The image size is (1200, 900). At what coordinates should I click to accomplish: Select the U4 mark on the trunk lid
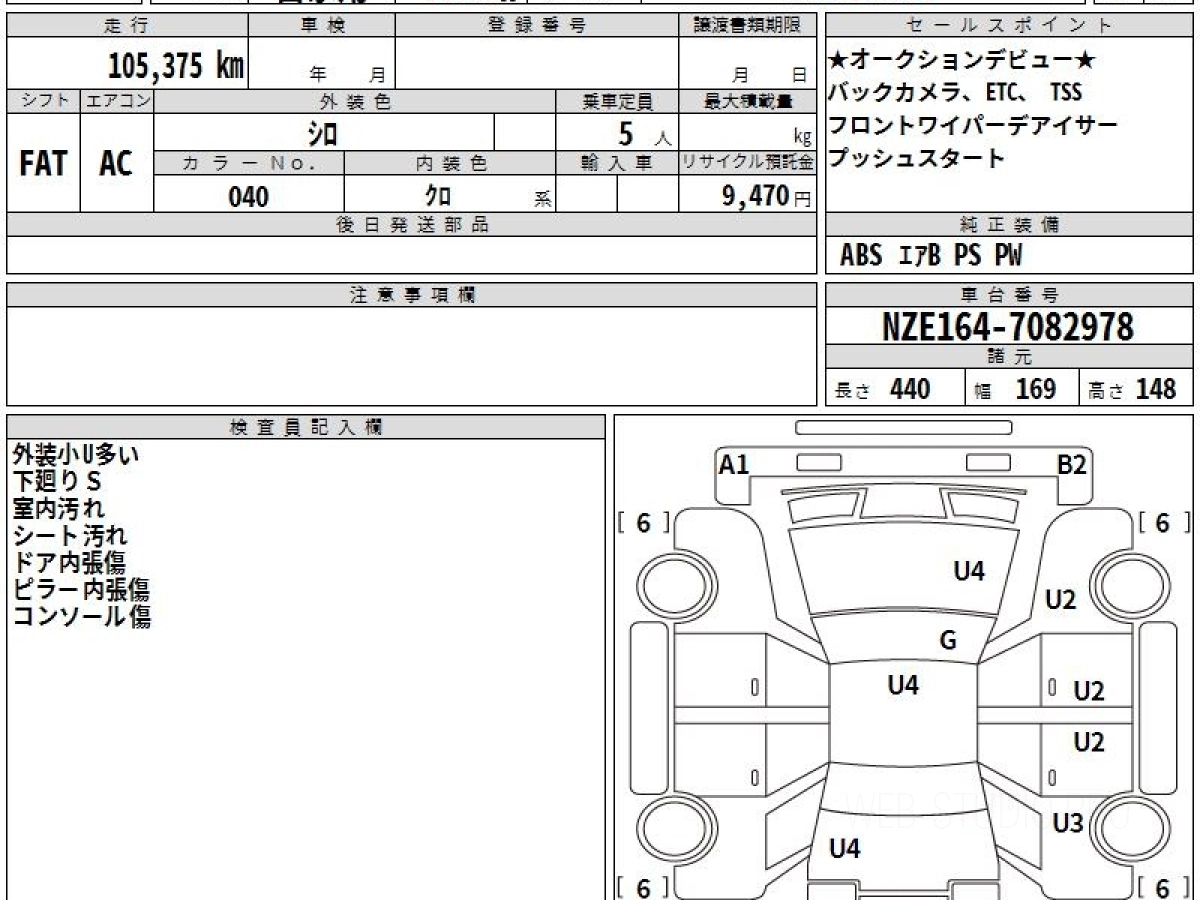(845, 849)
